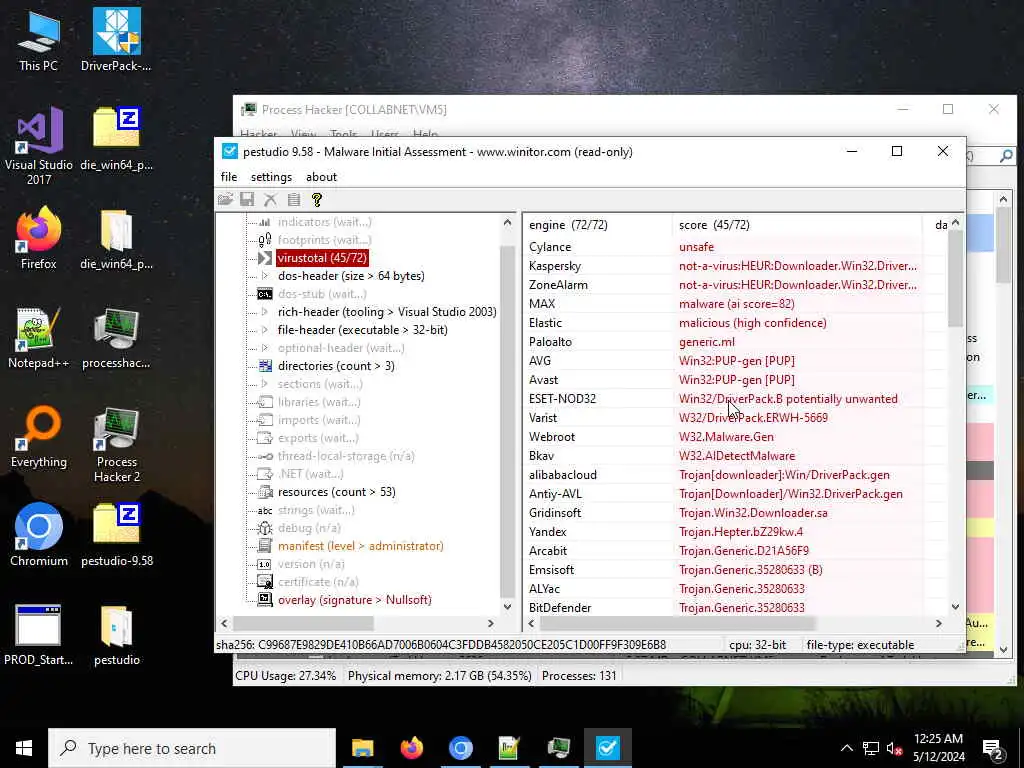Click the certificate node icon
Viewport: 1024px width, 768px height.
point(264,582)
